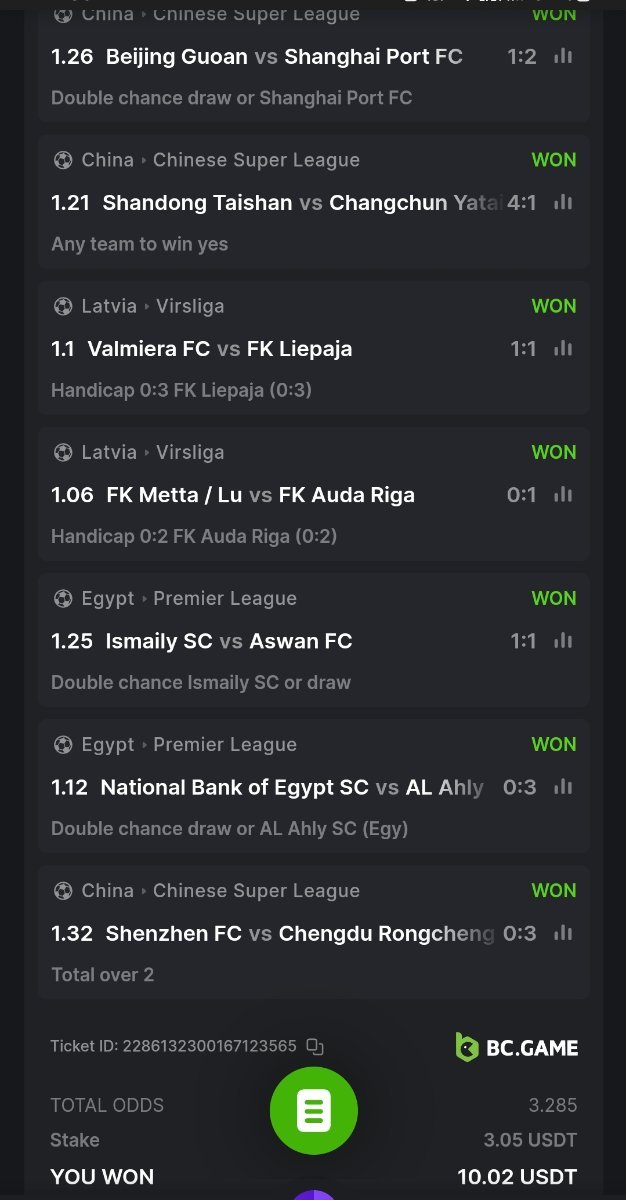Open Chinese Super League above Shenzhen FC match
This screenshot has width=626, height=1200.
(256, 891)
